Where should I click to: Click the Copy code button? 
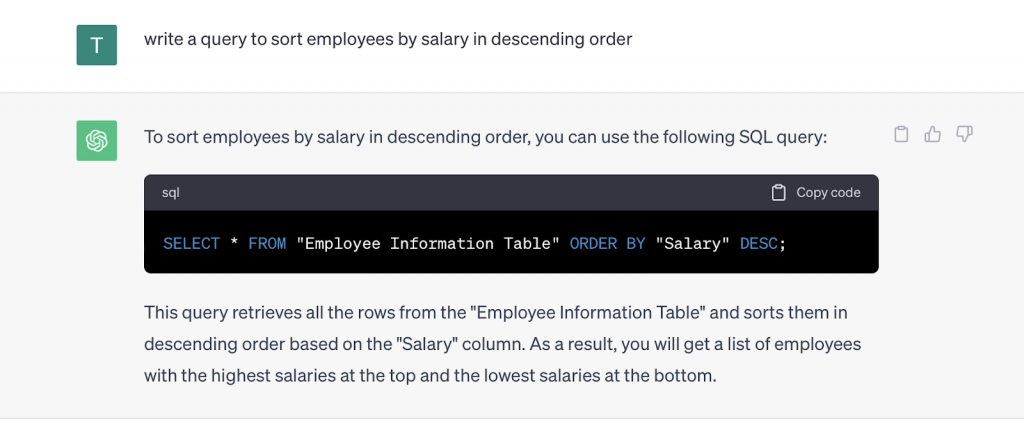pyautogui.click(x=816, y=193)
